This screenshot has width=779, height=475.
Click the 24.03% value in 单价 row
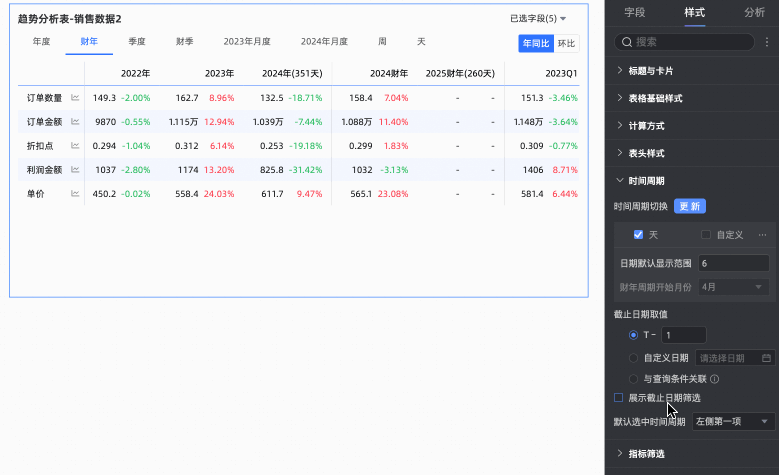point(219,194)
